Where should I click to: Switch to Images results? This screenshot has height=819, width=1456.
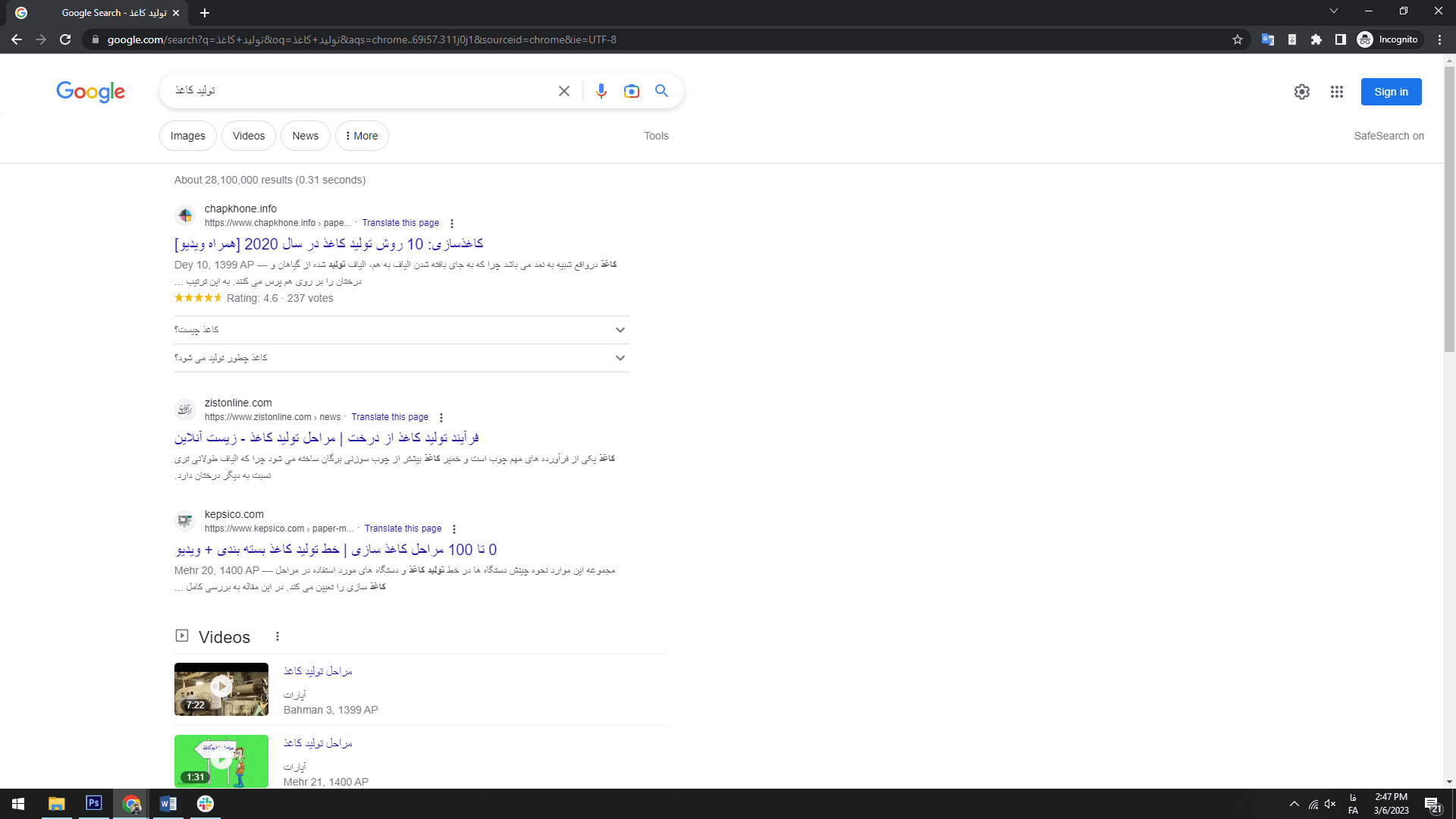pyautogui.click(x=188, y=136)
